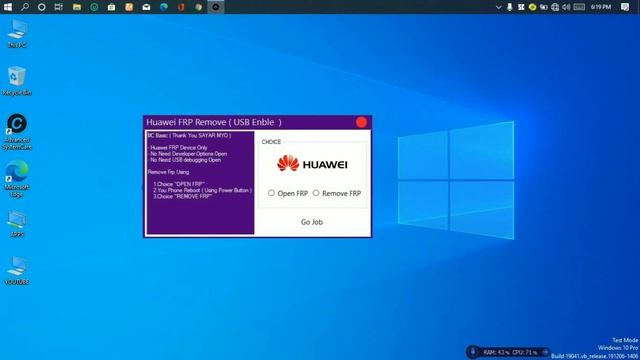Screen dimensions: 640x360
Task: Click the yellow circle tray icon
Action: (532, 7)
